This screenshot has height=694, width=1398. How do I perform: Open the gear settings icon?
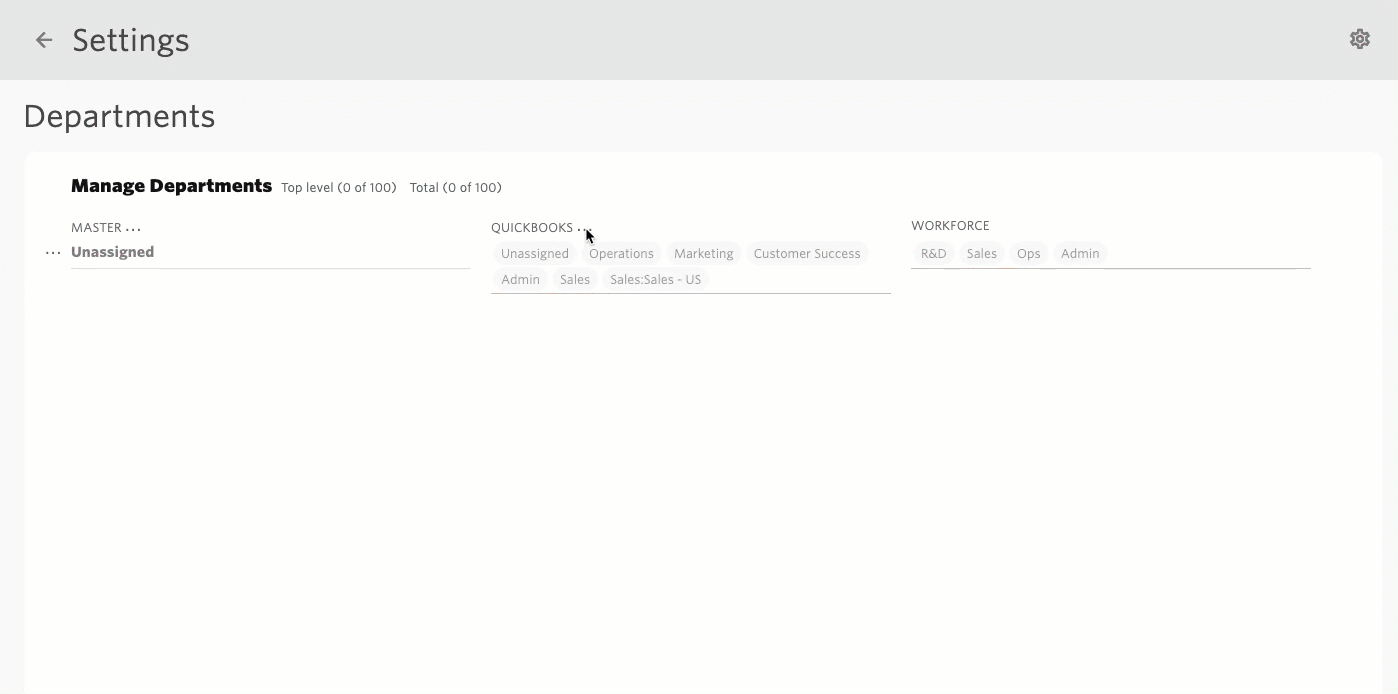point(1359,39)
